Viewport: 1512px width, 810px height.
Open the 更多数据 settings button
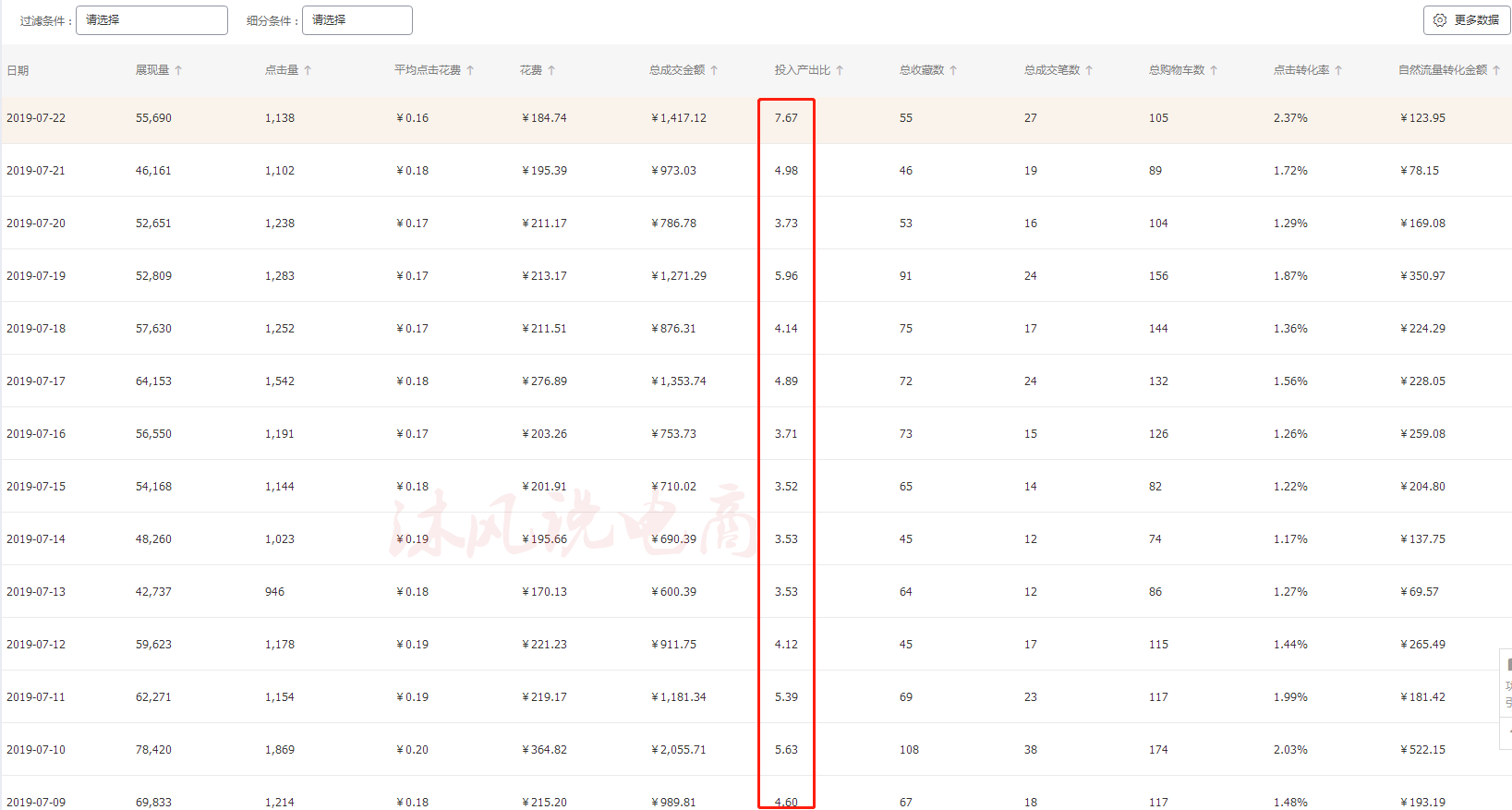[1466, 20]
